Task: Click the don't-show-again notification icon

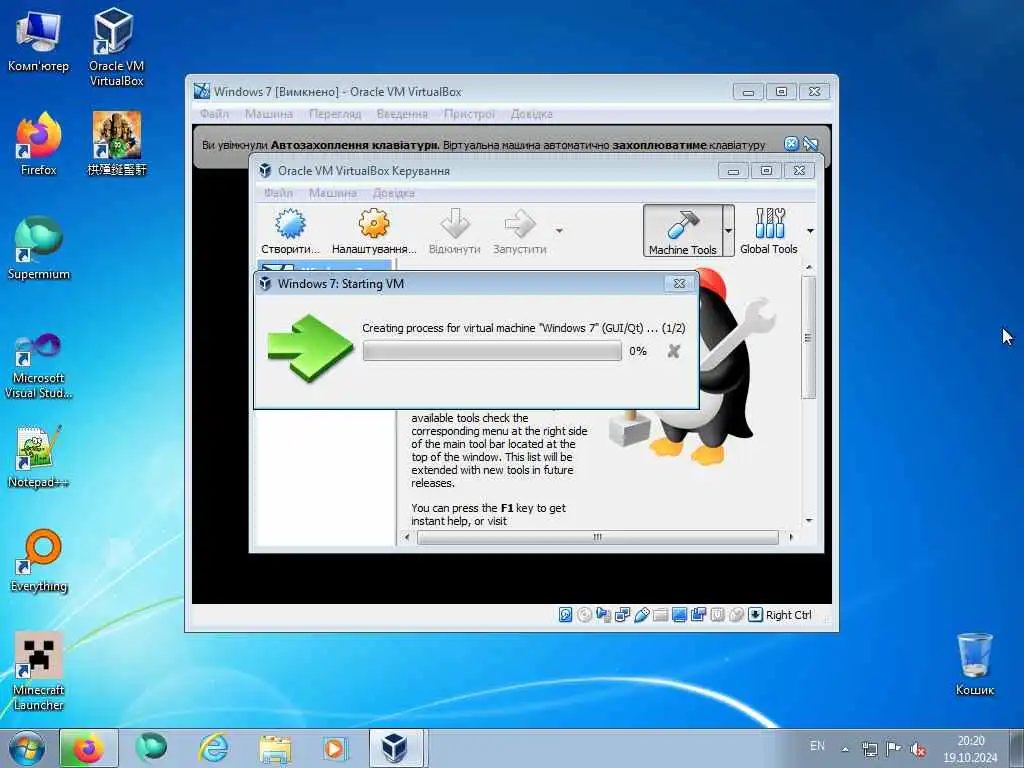Action: click(810, 144)
